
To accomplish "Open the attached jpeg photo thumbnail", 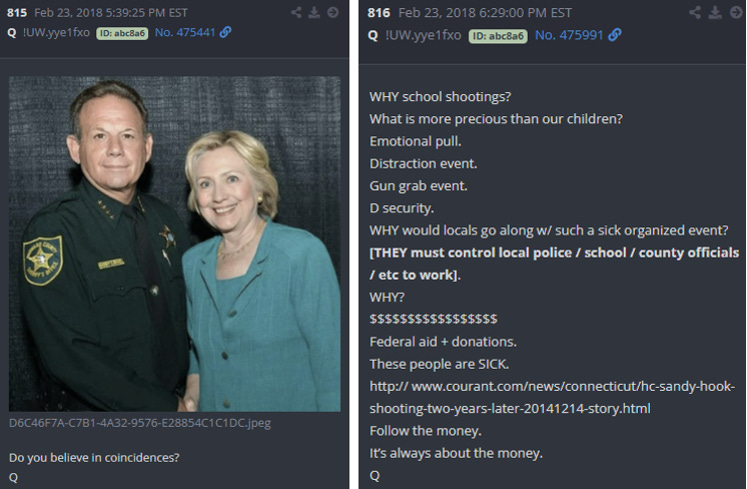I will coord(174,244).
